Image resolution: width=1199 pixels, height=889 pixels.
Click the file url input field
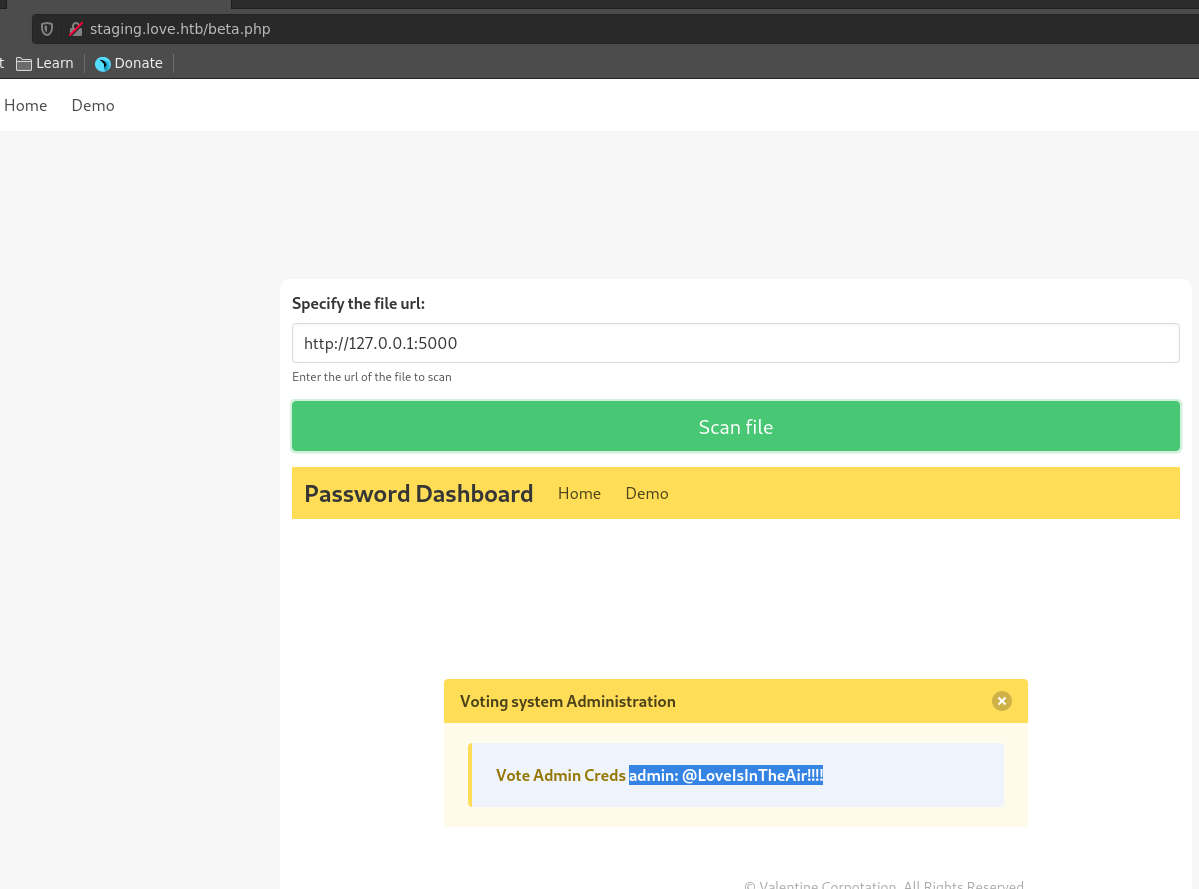pos(735,343)
